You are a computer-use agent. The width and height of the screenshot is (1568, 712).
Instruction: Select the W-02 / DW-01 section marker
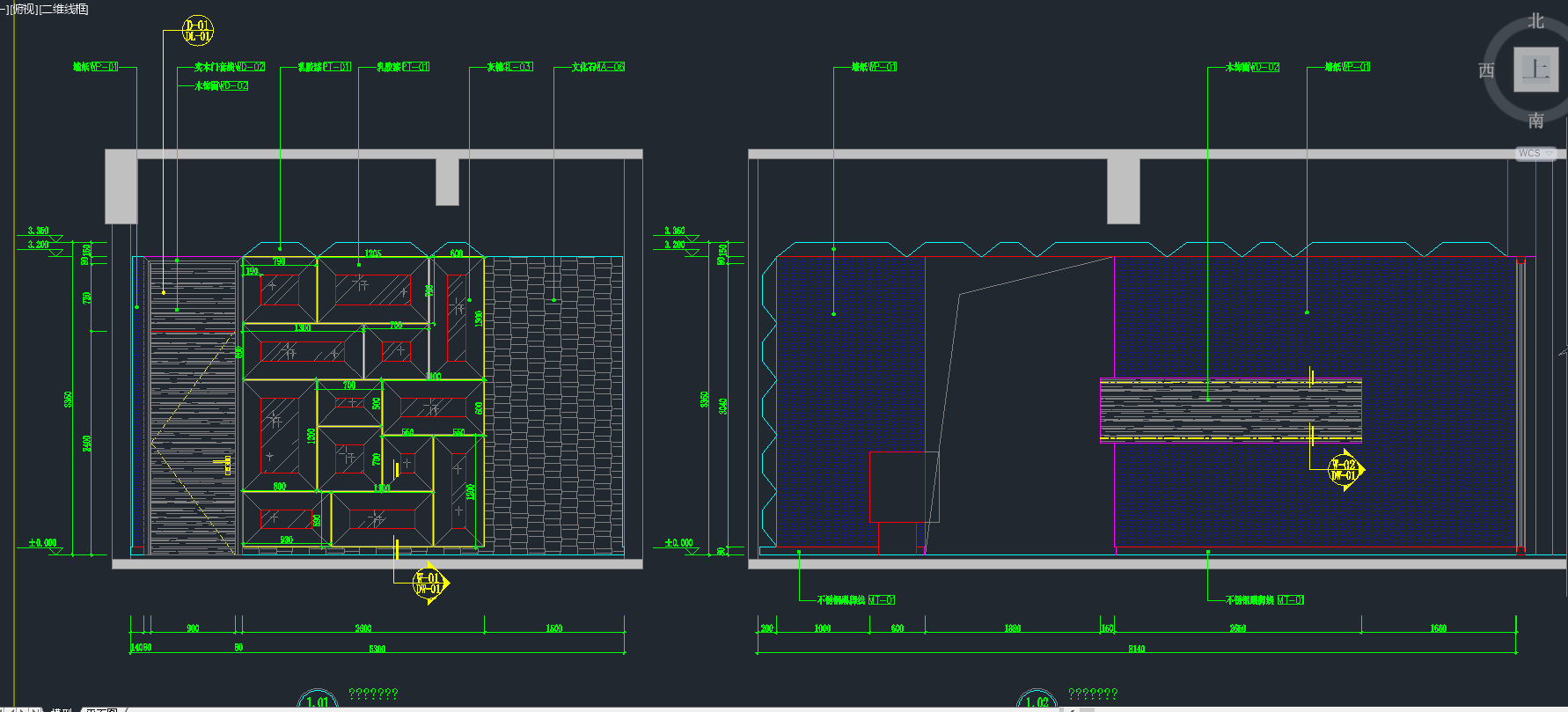coord(1344,470)
